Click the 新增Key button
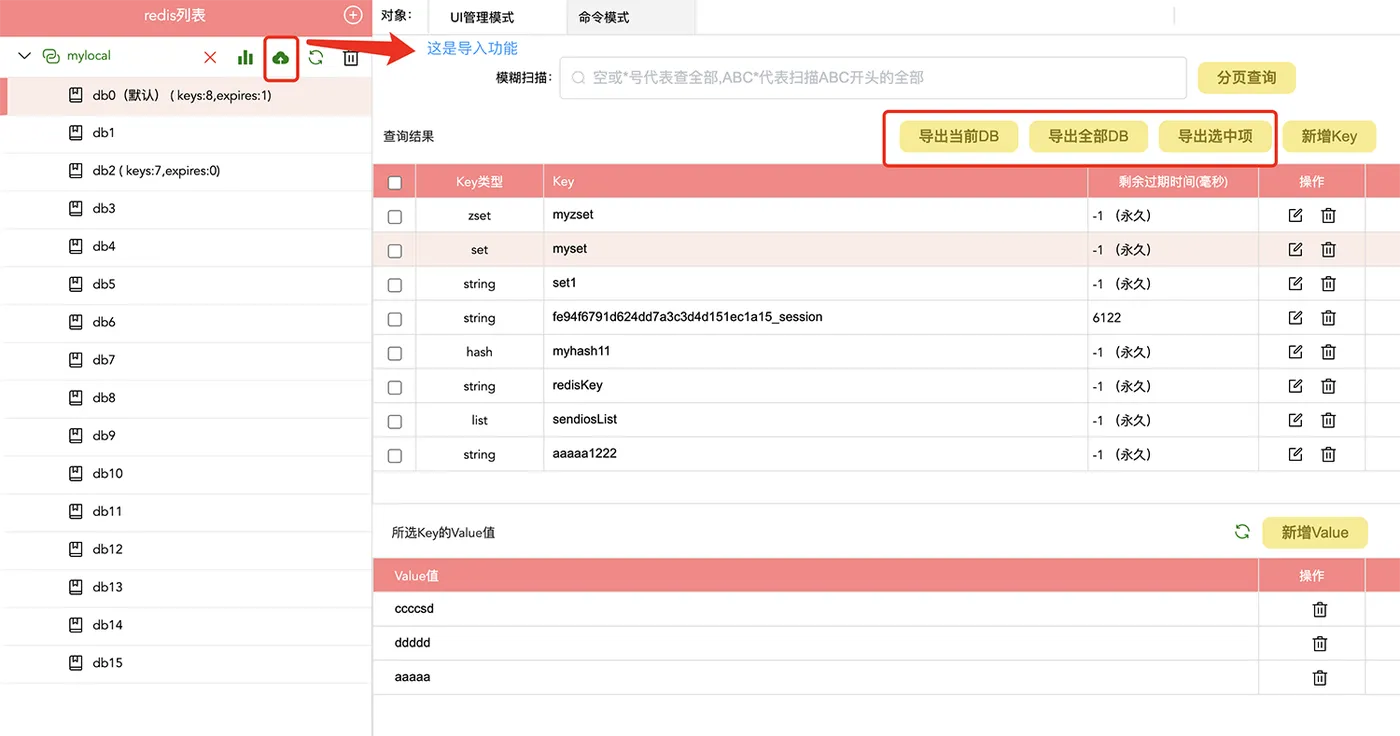 pos(1329,136)
